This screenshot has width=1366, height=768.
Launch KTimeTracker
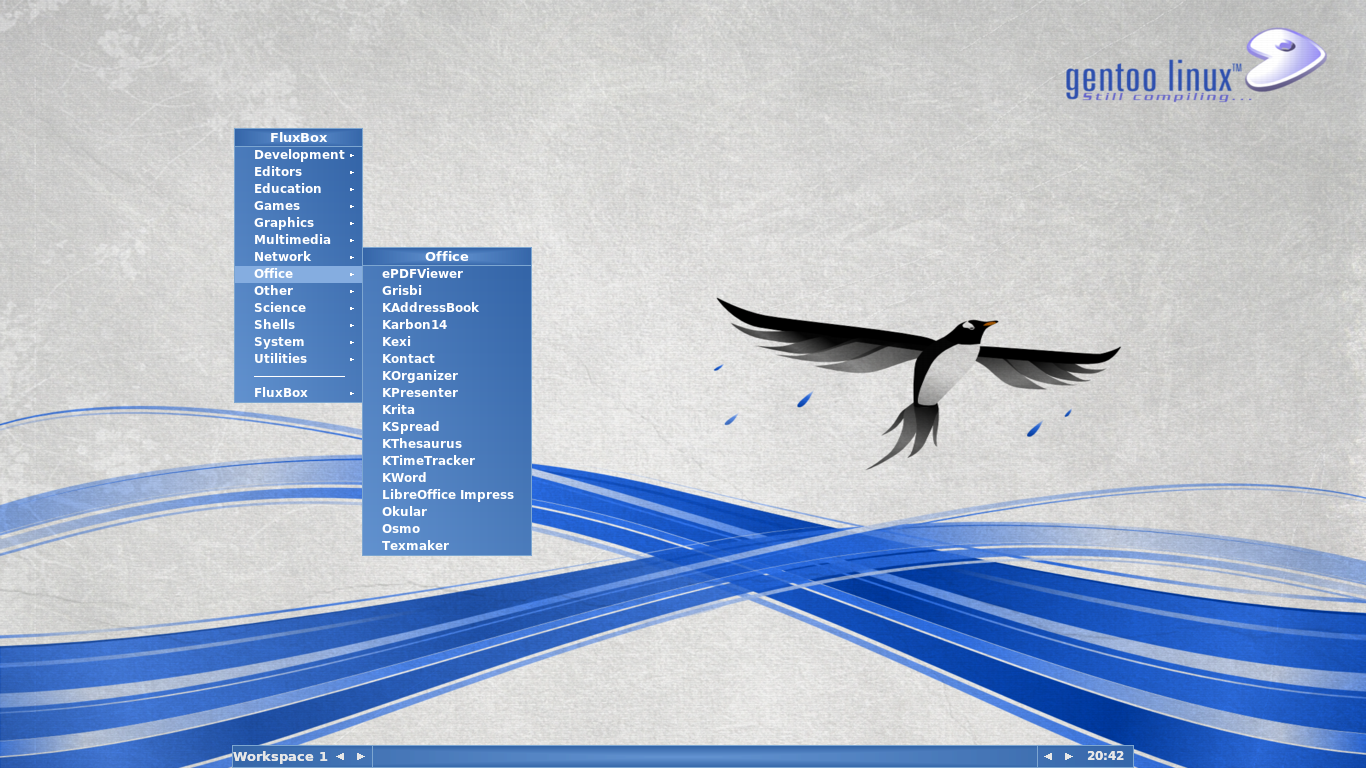click(x=446, y=461)
